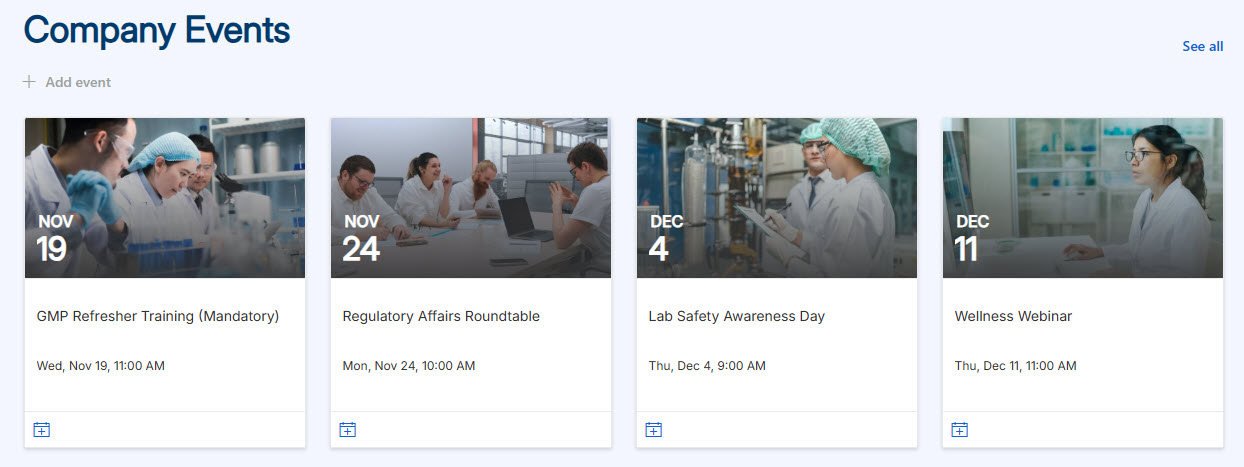Open the GMP Refresher Training (Mandatory) title
This screenshot has width=1244, height=467.
(157, 316)
